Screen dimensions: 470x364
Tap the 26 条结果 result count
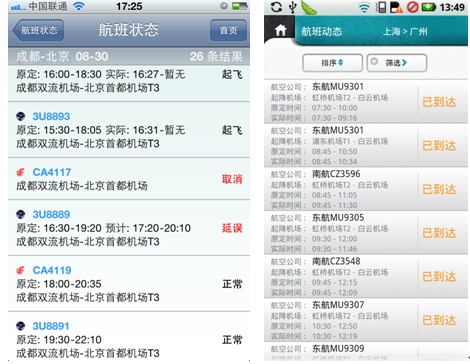click(x=216, y=56)
